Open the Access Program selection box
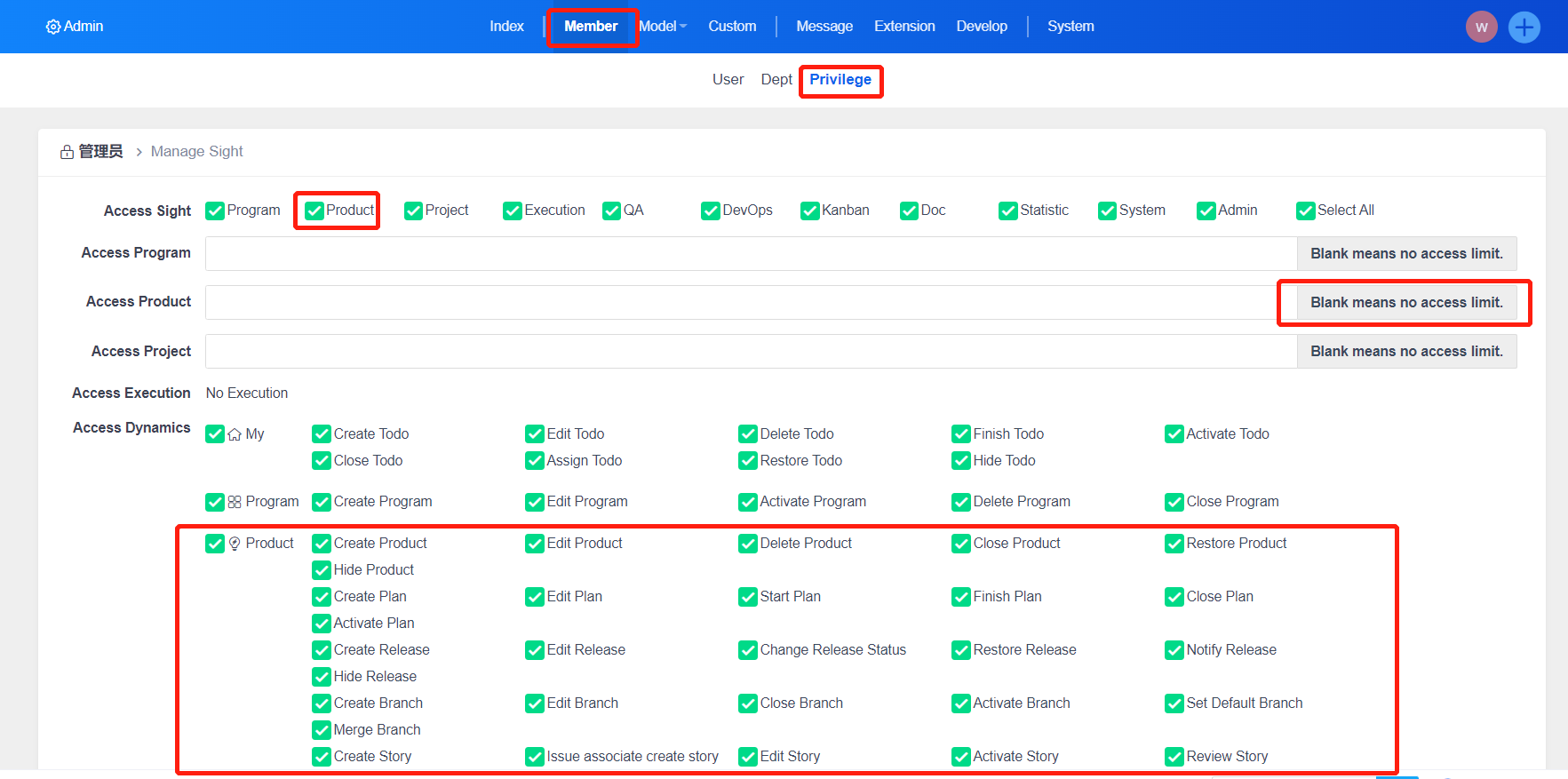 [751, 253]
